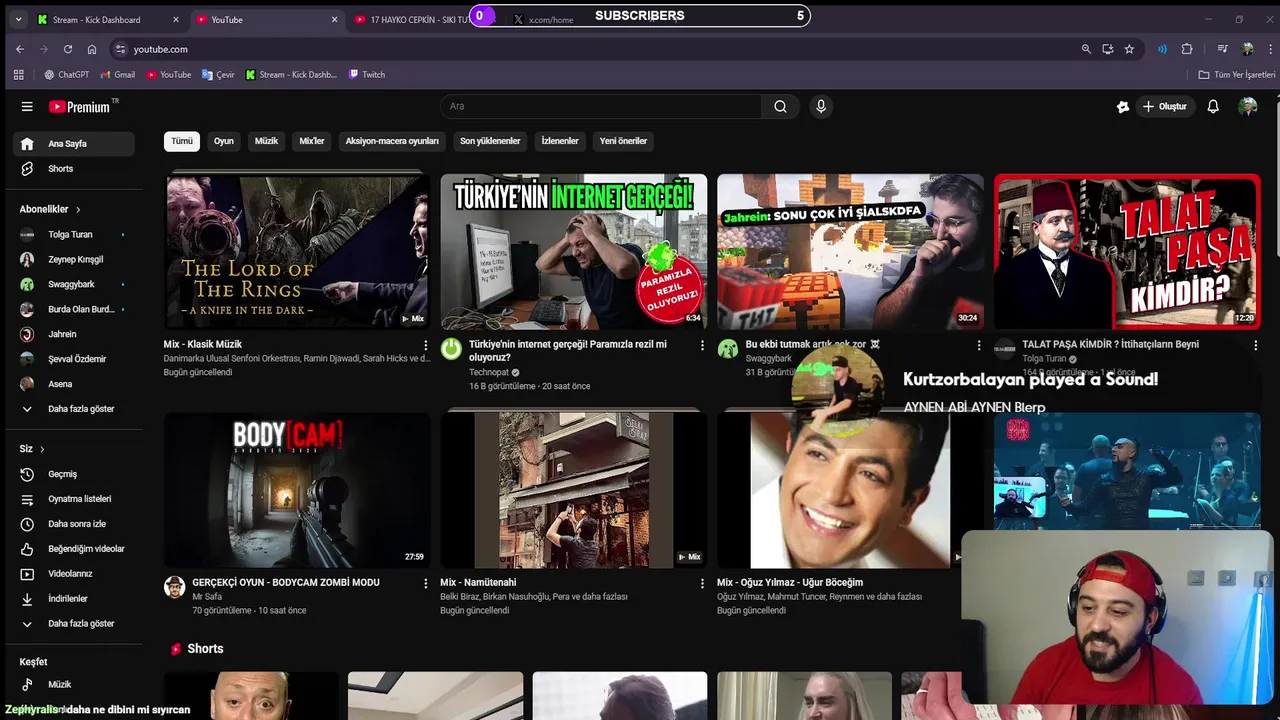Viewport: 1280px width, 720px height.
Task: Play Türkiye'nin internet gerçeği video thumbnail
Action: [x=574, y=252]
